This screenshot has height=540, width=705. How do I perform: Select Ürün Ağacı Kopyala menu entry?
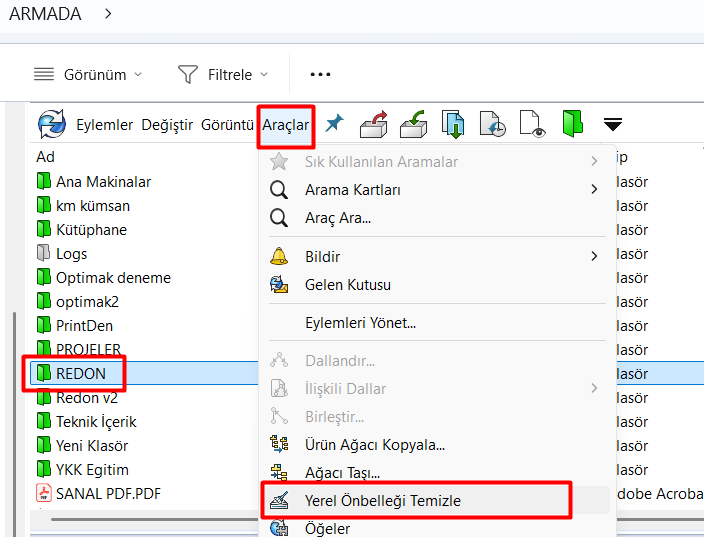[x=375, y=445]
